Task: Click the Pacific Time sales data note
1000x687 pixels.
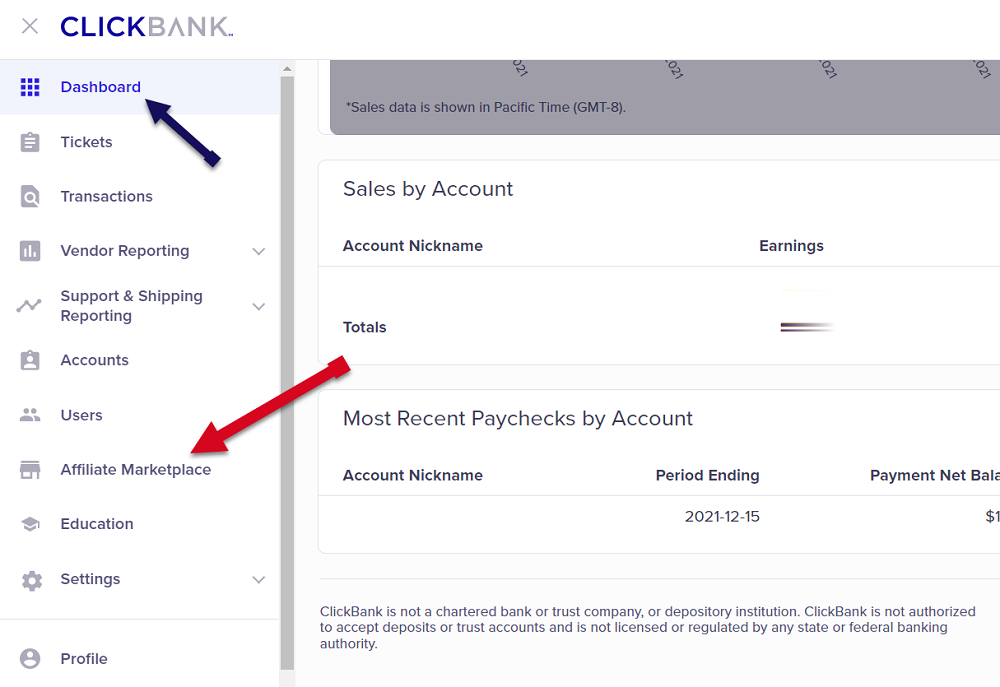Action: pos(485,107)
